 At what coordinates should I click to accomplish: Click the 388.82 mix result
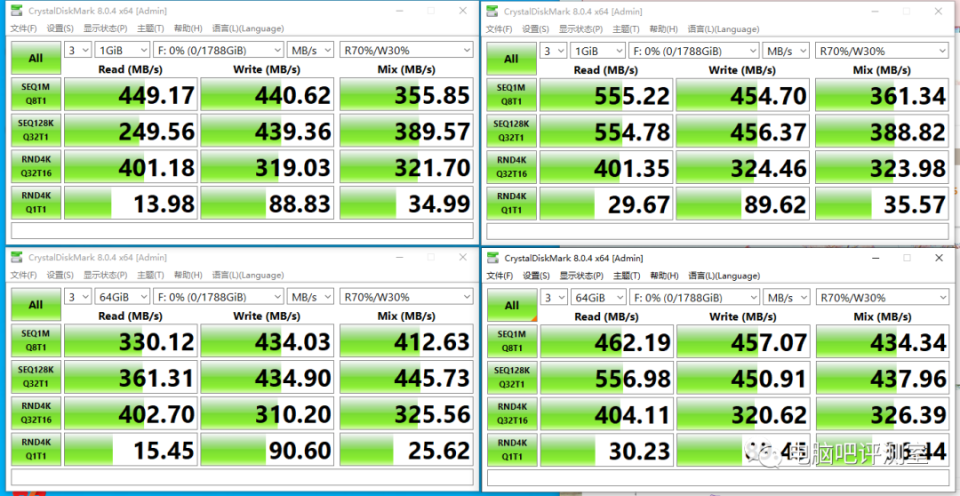pos(882,131)
